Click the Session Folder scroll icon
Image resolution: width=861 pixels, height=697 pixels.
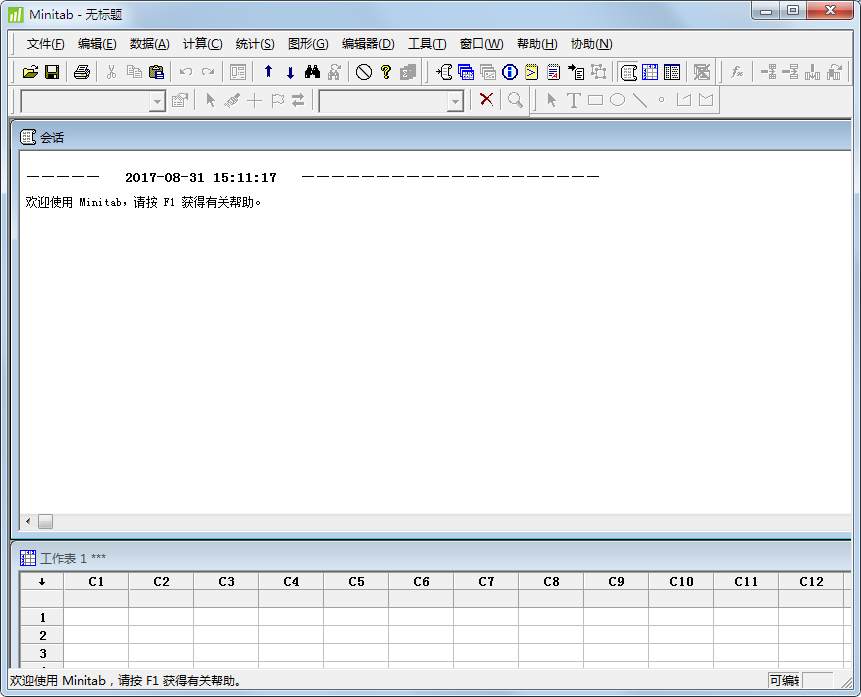click(444, 72)
